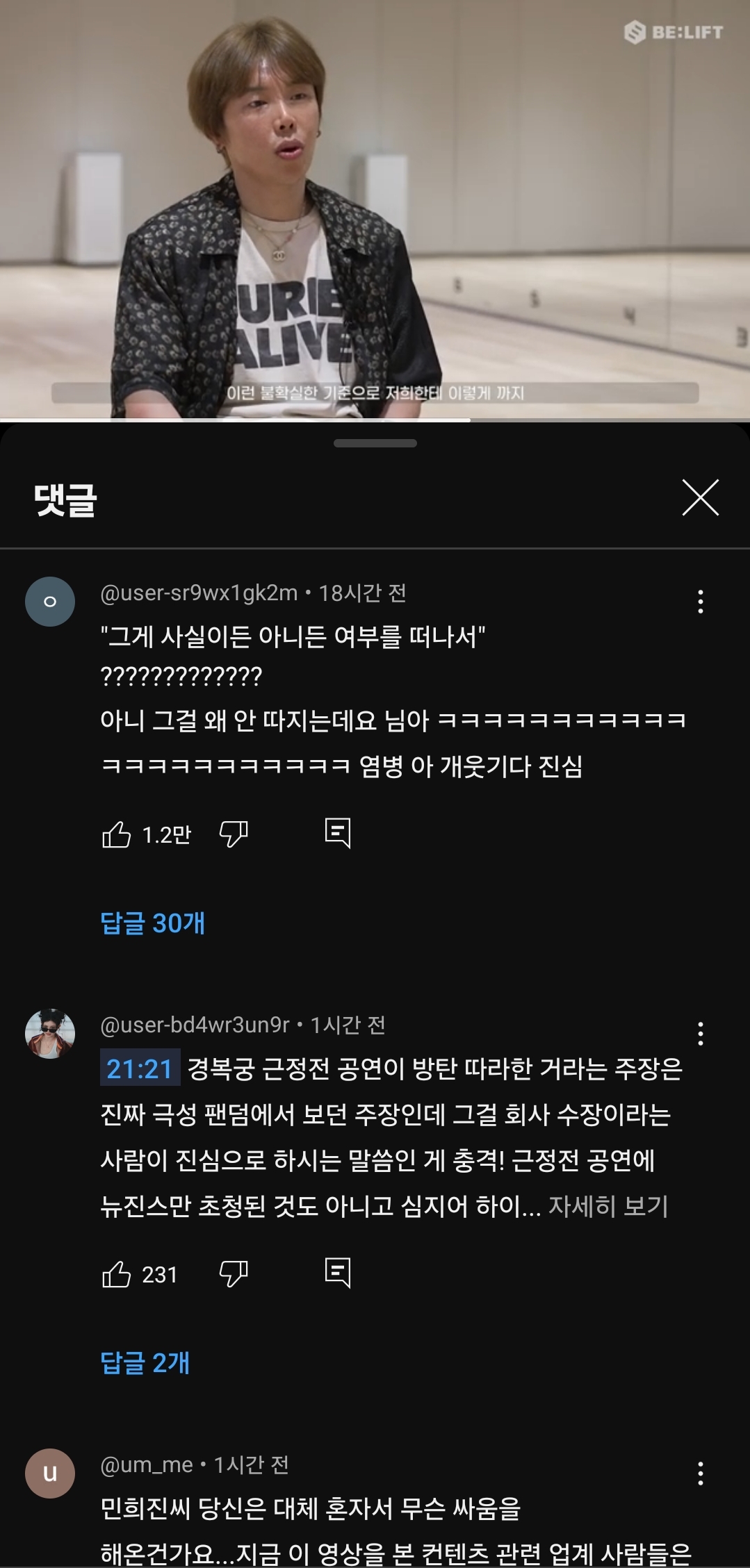Reply to user-bd4wr3un9r's comment via reply icon

(338, 1273)
